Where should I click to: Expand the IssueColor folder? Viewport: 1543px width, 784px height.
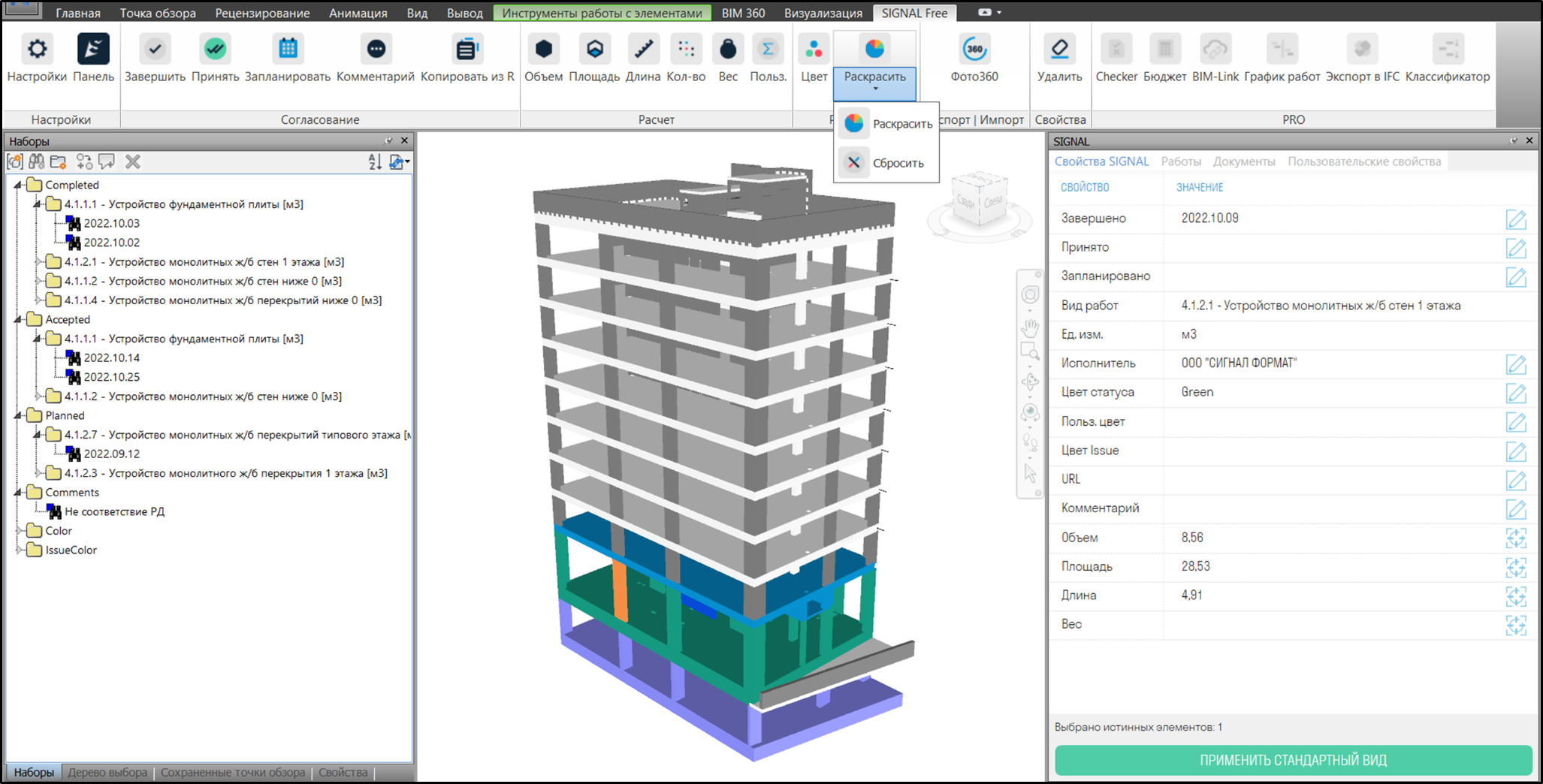[18, 550]
